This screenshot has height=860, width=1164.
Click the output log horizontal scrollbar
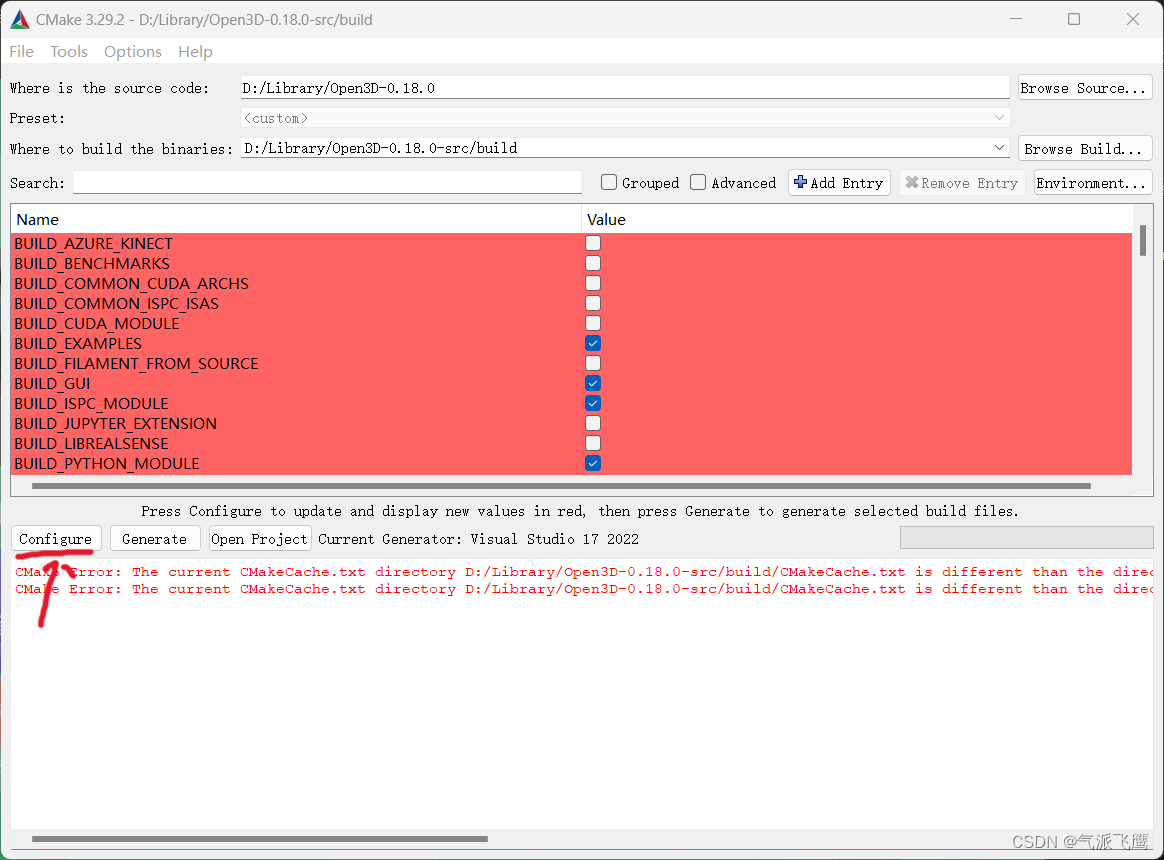pos(260,839)
